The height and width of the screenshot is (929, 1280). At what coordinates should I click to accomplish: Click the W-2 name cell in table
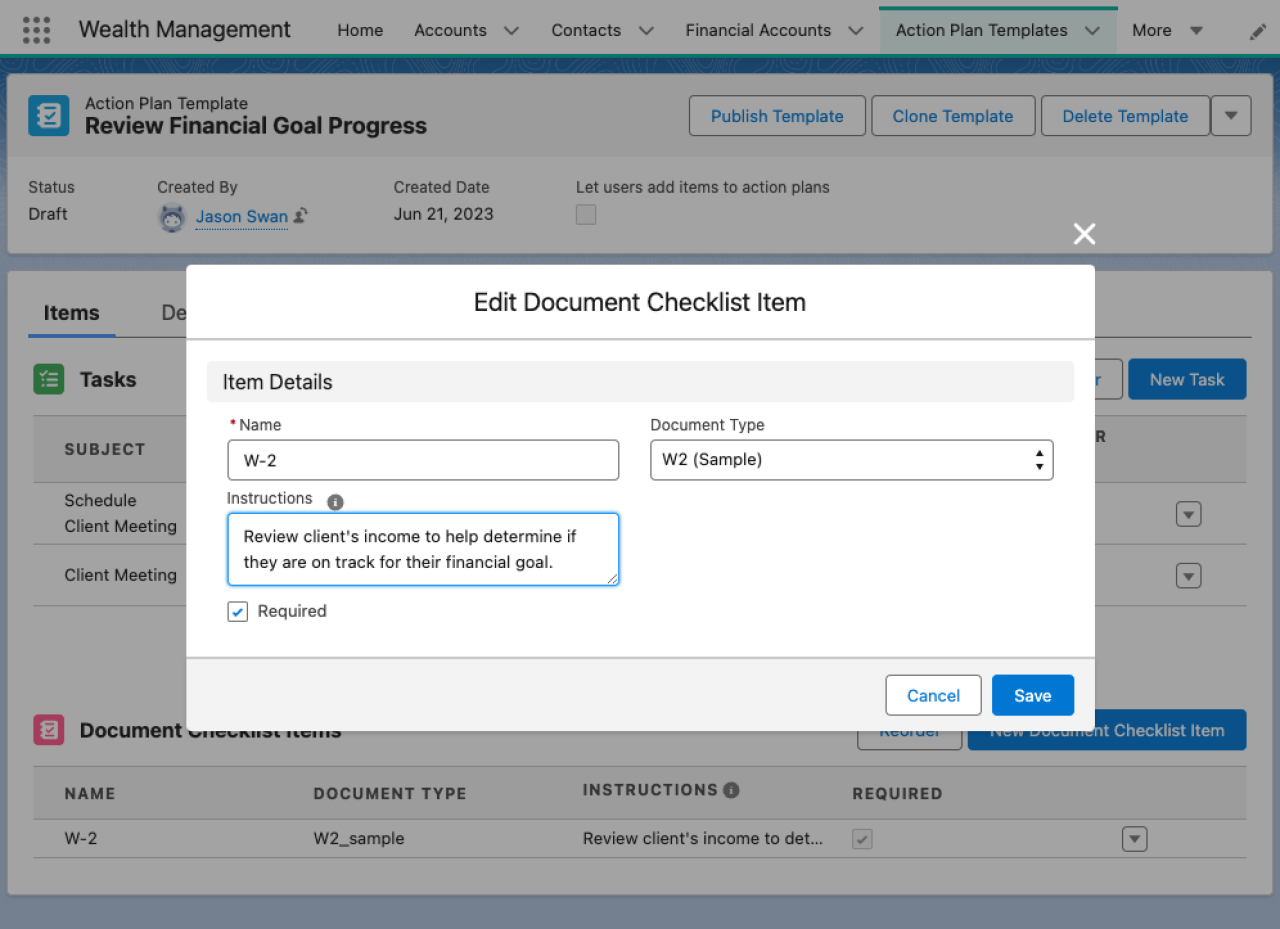click(81, 839)
